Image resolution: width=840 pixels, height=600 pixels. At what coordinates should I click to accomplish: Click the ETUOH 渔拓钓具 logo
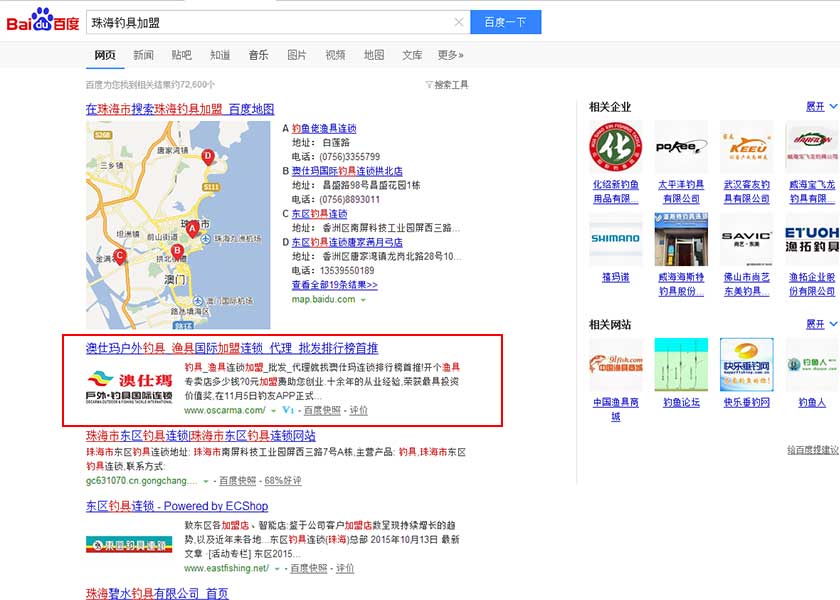pyautogui.click(x=812, y=239)
